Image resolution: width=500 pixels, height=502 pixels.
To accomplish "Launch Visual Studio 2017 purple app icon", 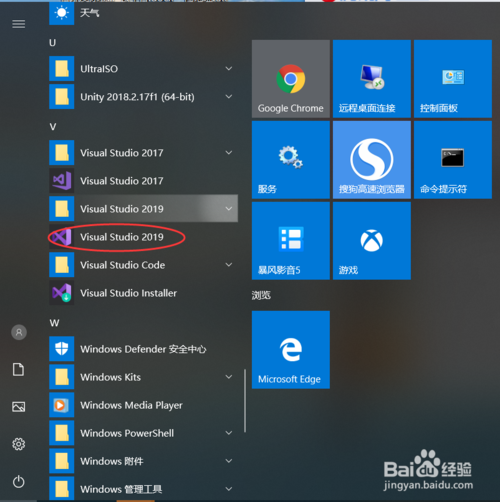I will [x=62, y=181].
